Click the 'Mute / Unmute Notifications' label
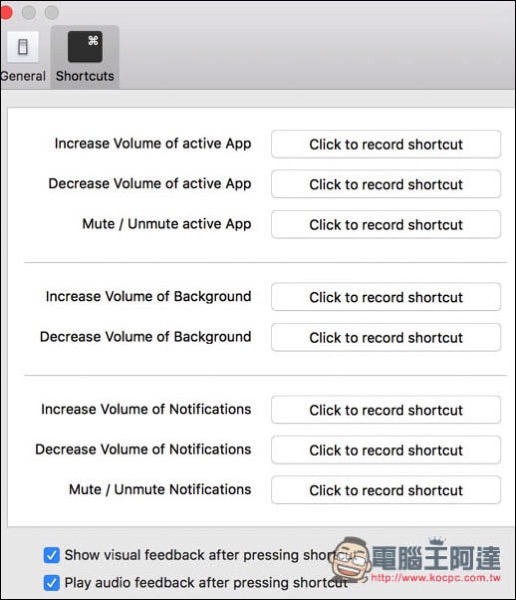Viewport: 516px width, 600px height. pyautogui.click(x=160, y=489)
